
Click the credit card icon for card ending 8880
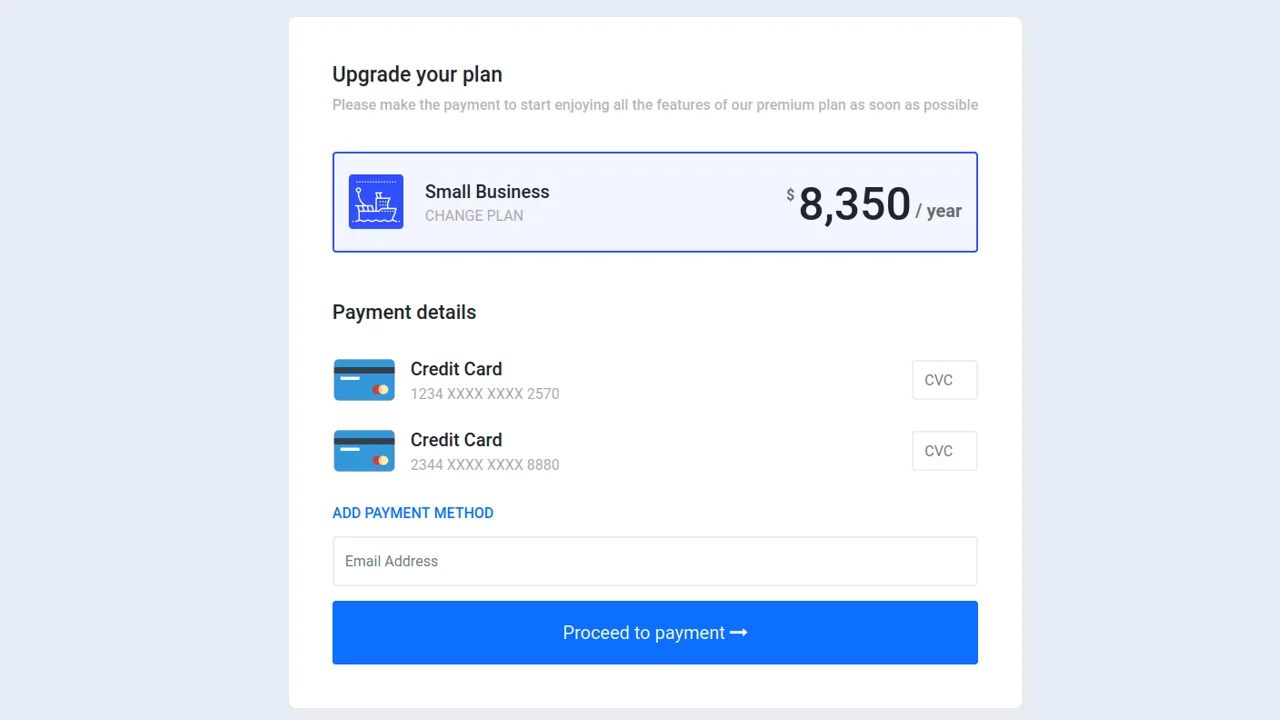tap(364, 451)
